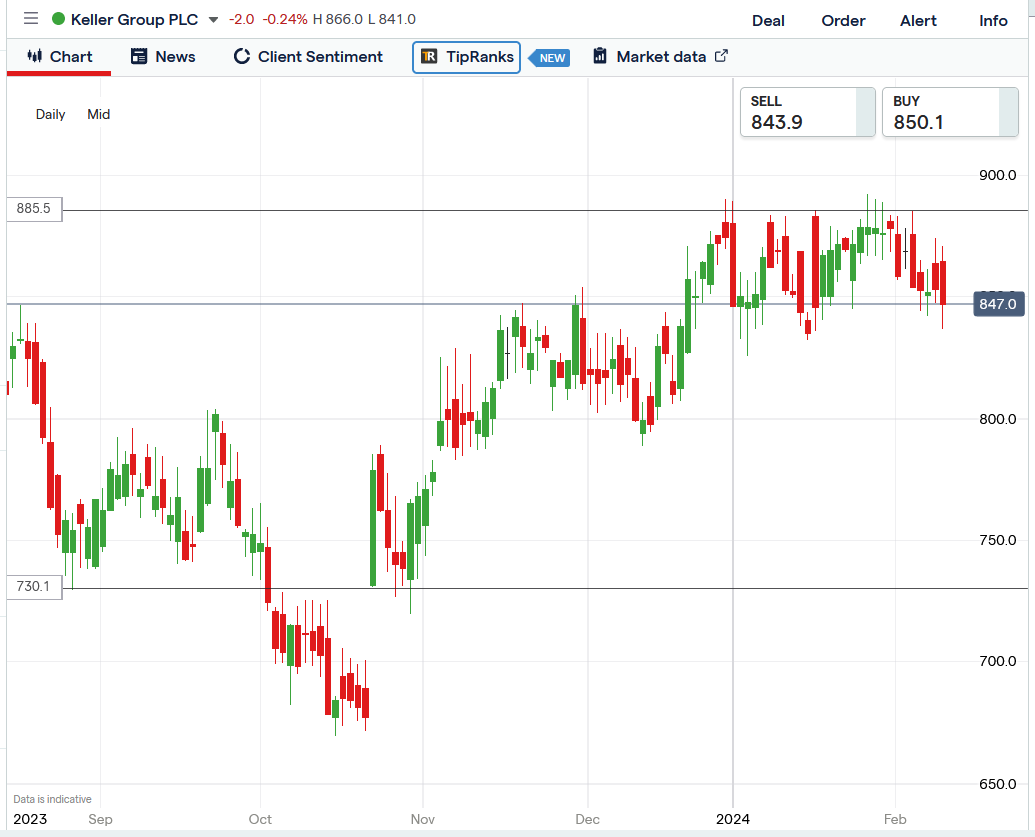This screenshot has height=837, width=1035.
Task: Click the 650.0 price axis label
Action: 997,784
